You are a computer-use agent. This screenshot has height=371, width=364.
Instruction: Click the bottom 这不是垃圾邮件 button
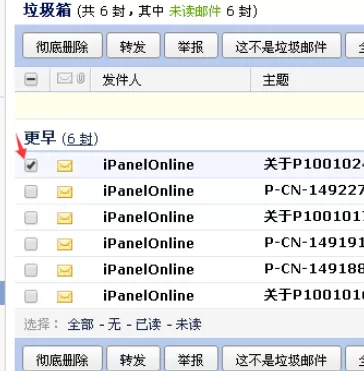tap(282, 359)
